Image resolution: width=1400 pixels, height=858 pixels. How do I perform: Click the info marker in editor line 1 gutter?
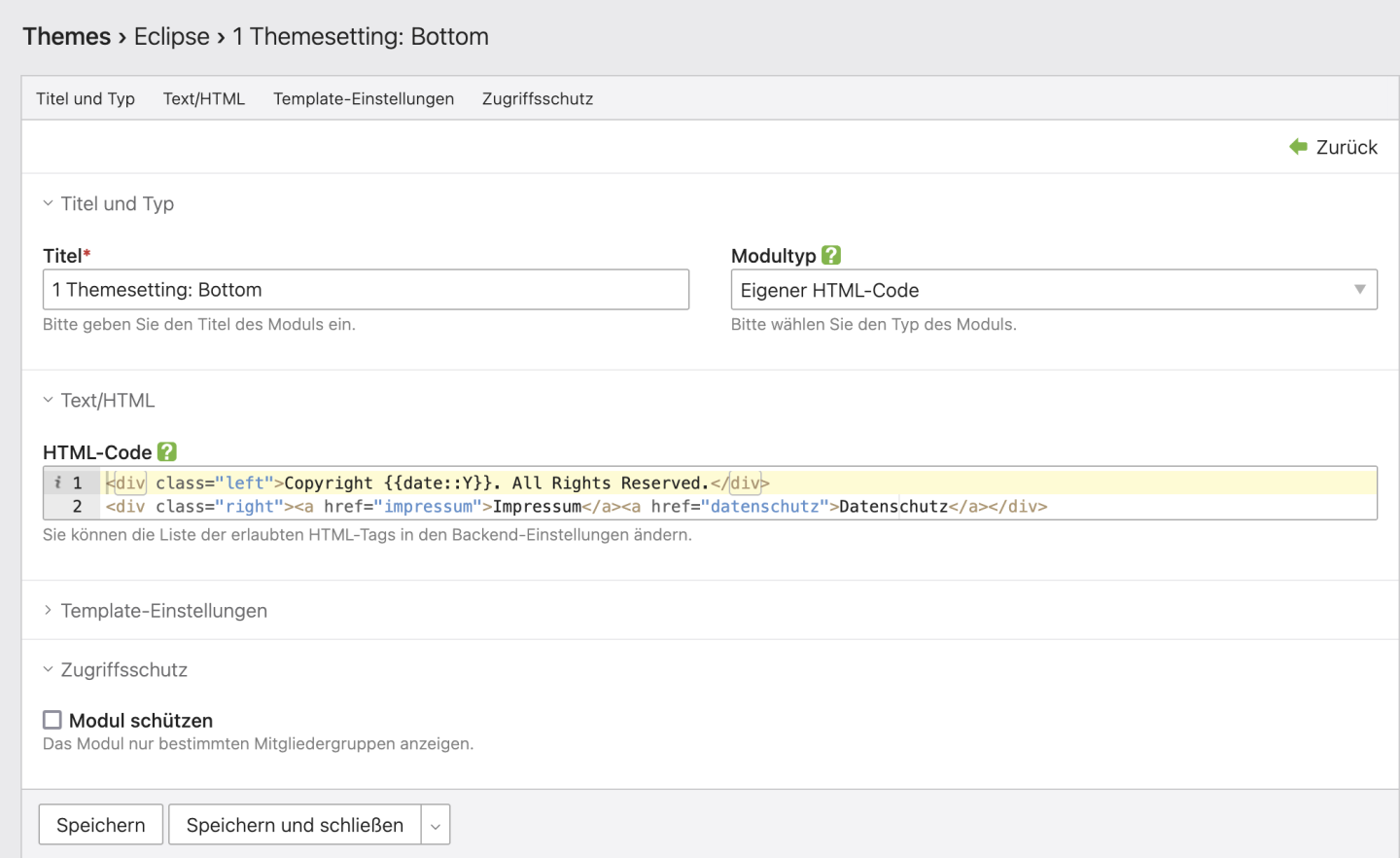[58, 483]
